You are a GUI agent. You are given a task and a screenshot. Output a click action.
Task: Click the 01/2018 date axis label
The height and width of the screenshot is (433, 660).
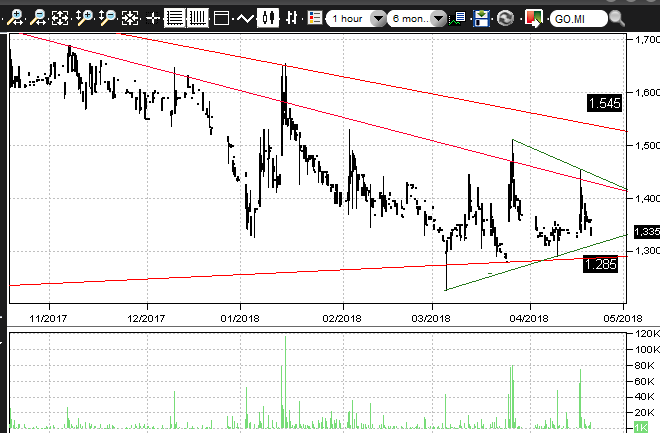(240, 319)
